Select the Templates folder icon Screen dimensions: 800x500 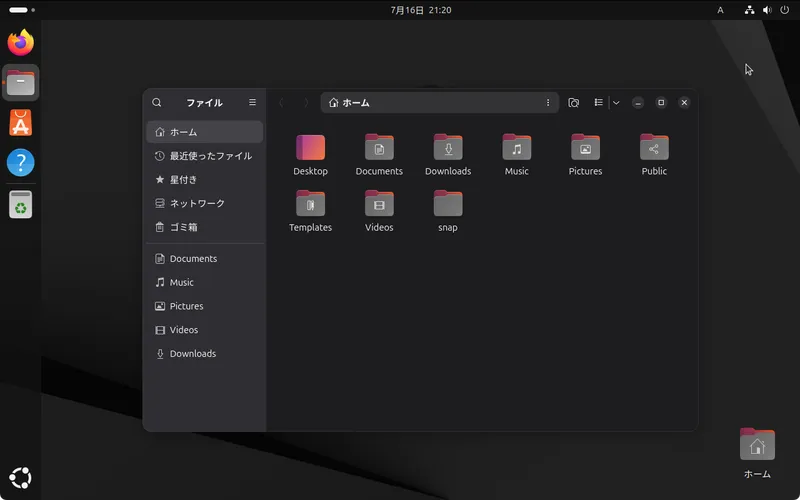pyautogui.click(x=310, y=204)
